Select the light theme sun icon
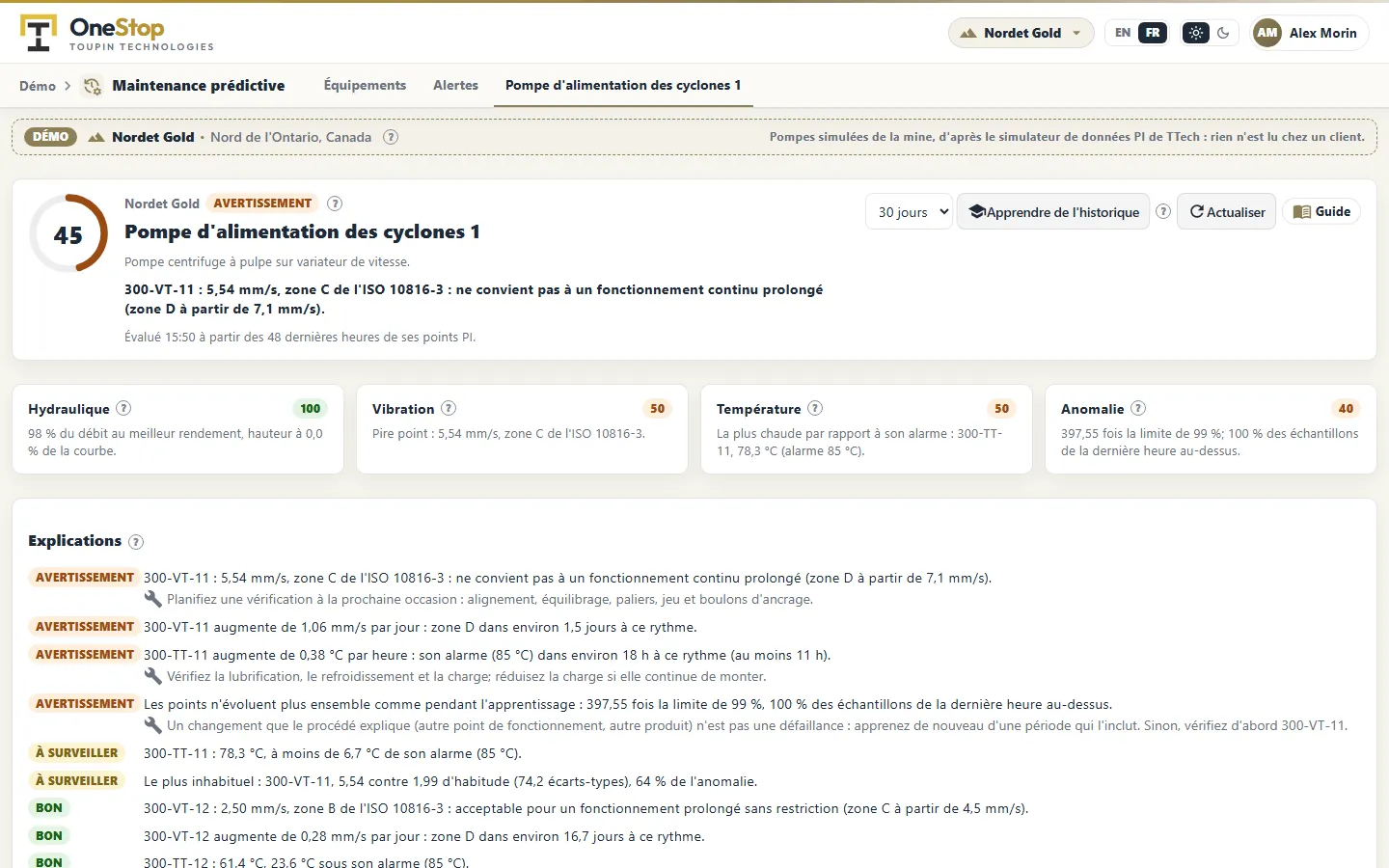 pyautogui.click(x=1196, y=33)
